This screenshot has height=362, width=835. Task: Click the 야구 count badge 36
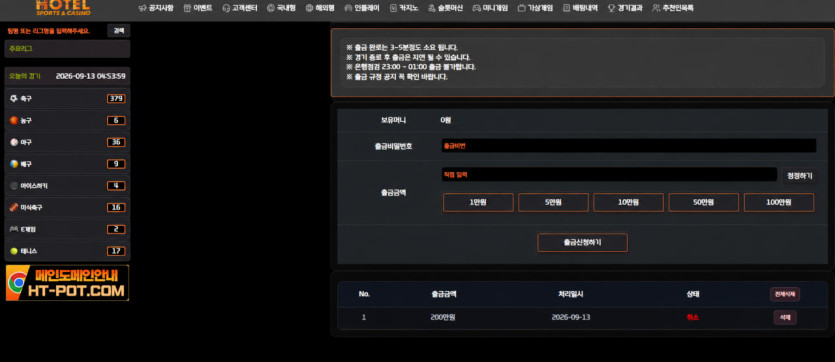point(116,142)
